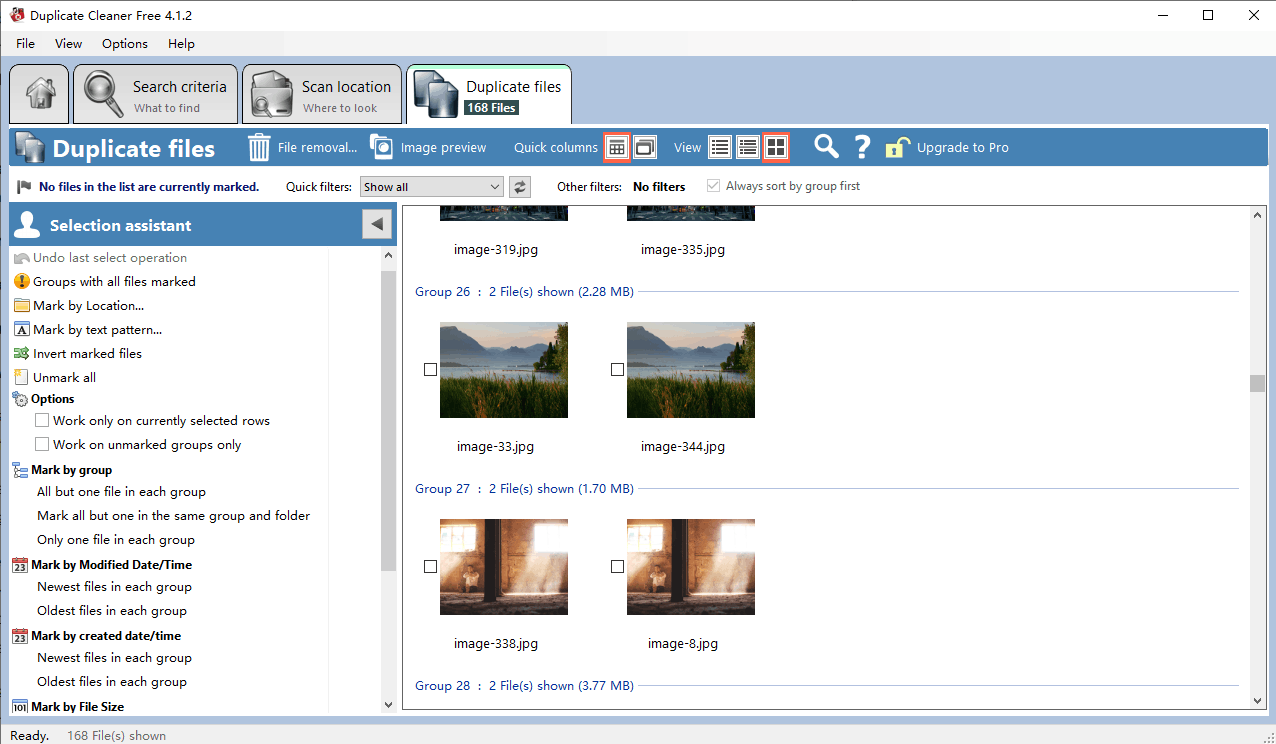Click the Mark by Modified Date/Time calendar icon
The height and width of the screenshot is (744, 1276).
pyautogui.click(x=21, y=565)
